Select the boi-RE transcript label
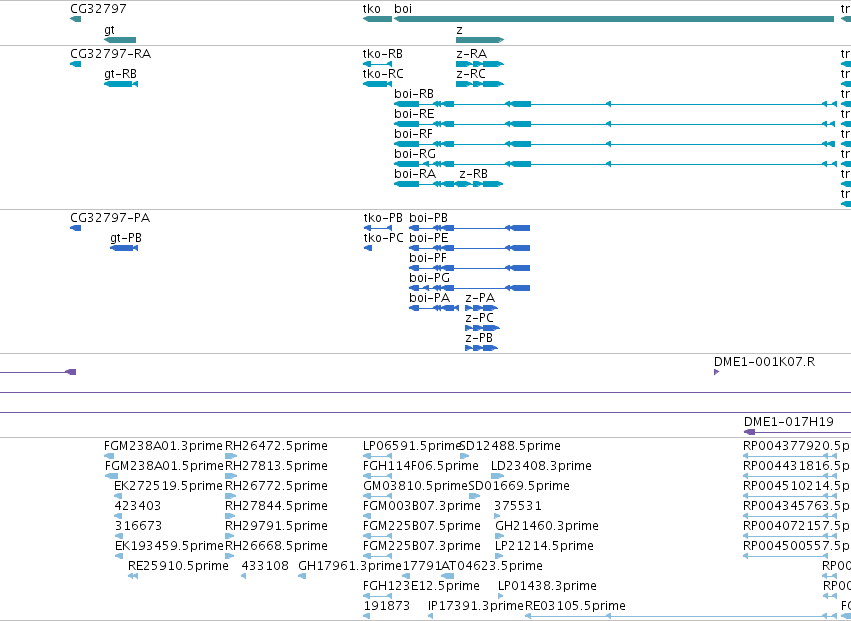The image size is (851, 621). pyautogui.click(x=414, y=114)
